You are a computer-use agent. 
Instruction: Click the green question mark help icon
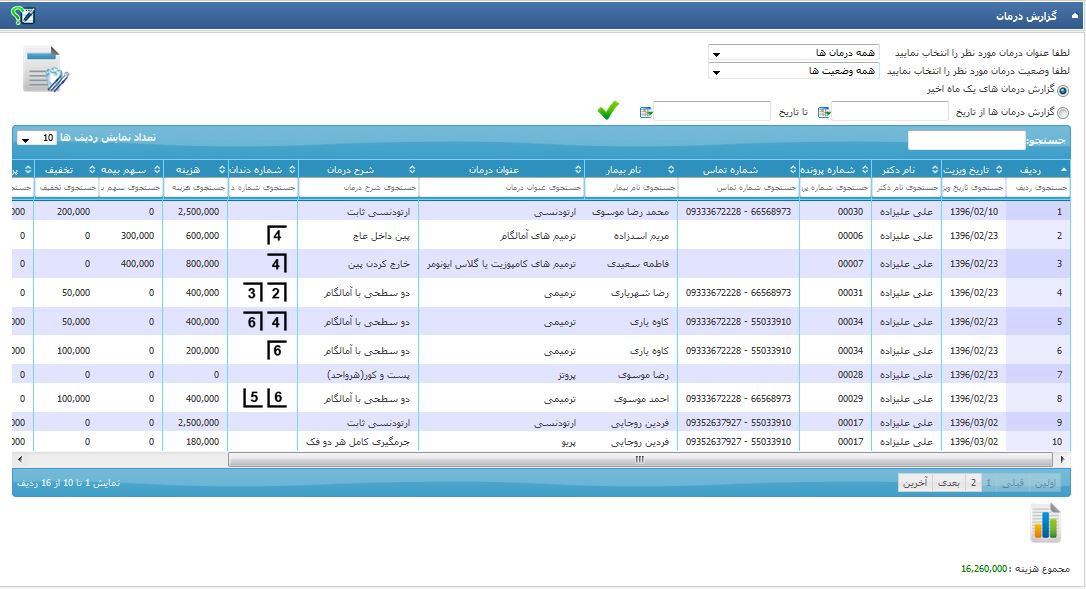coord(17,15)
